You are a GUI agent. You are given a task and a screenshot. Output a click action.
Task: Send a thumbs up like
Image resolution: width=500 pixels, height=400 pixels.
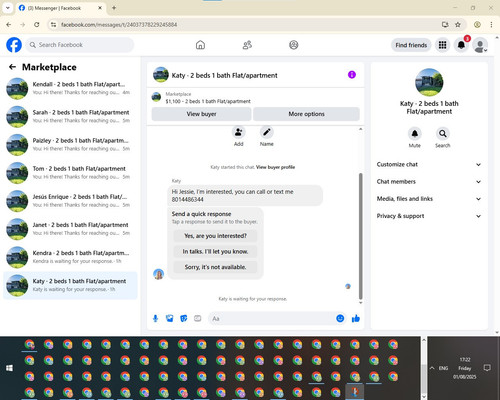point(356,318)
